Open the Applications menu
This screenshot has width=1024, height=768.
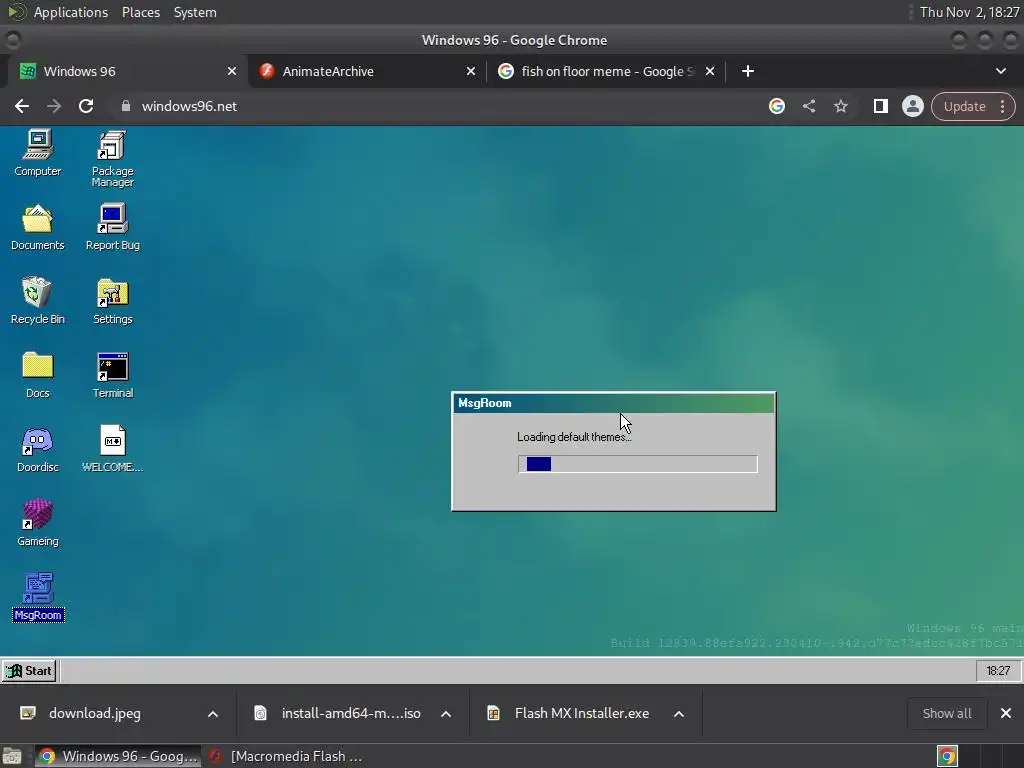[x=71, y=12]
